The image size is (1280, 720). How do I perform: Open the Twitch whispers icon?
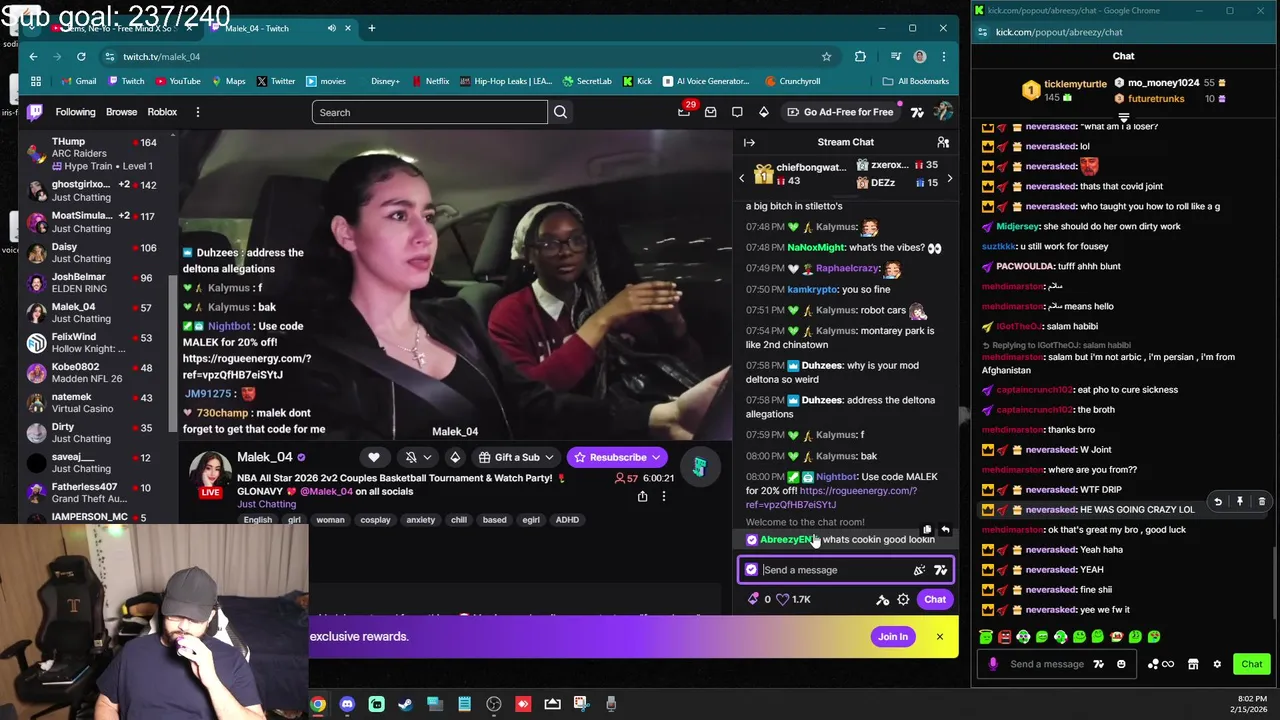pyautogui.click(x=737, y=112)
